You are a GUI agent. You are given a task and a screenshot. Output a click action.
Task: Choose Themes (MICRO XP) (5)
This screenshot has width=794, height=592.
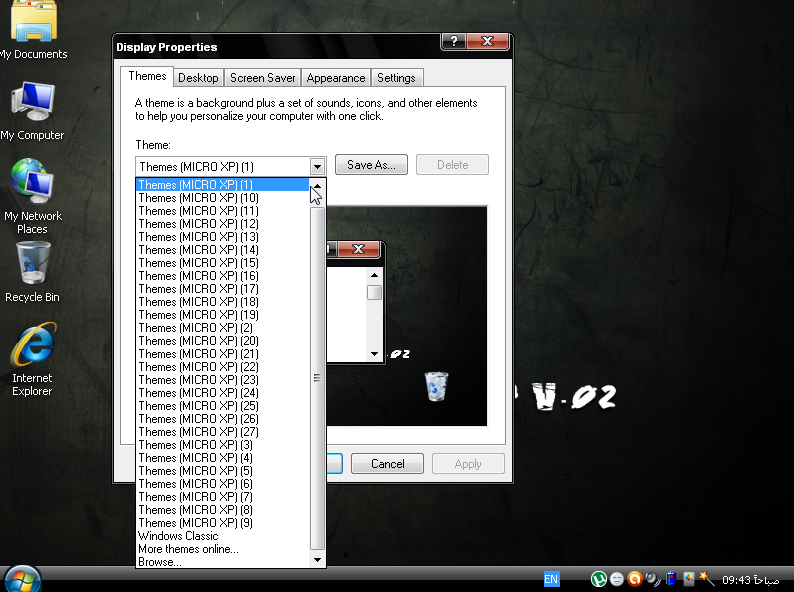223,470
